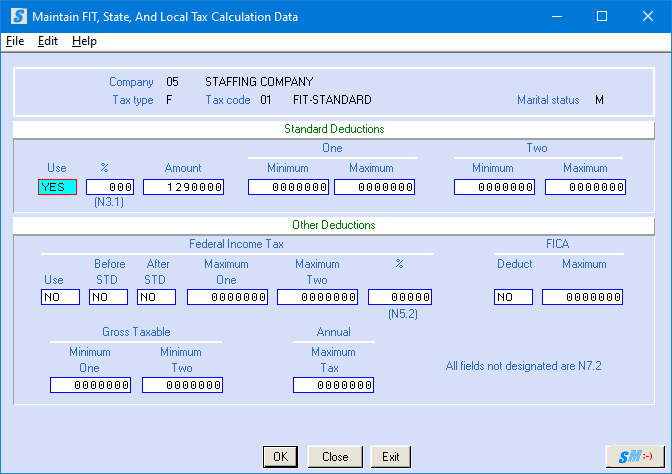Click Gross Taxable Minimum One field
This screenshot has height=474, width=672.
90,385
